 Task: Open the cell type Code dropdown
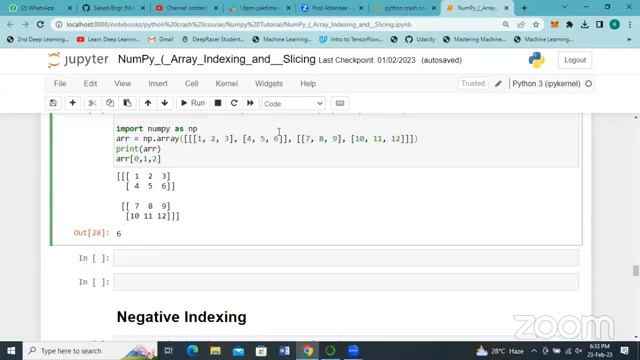[x=293, y=104]
